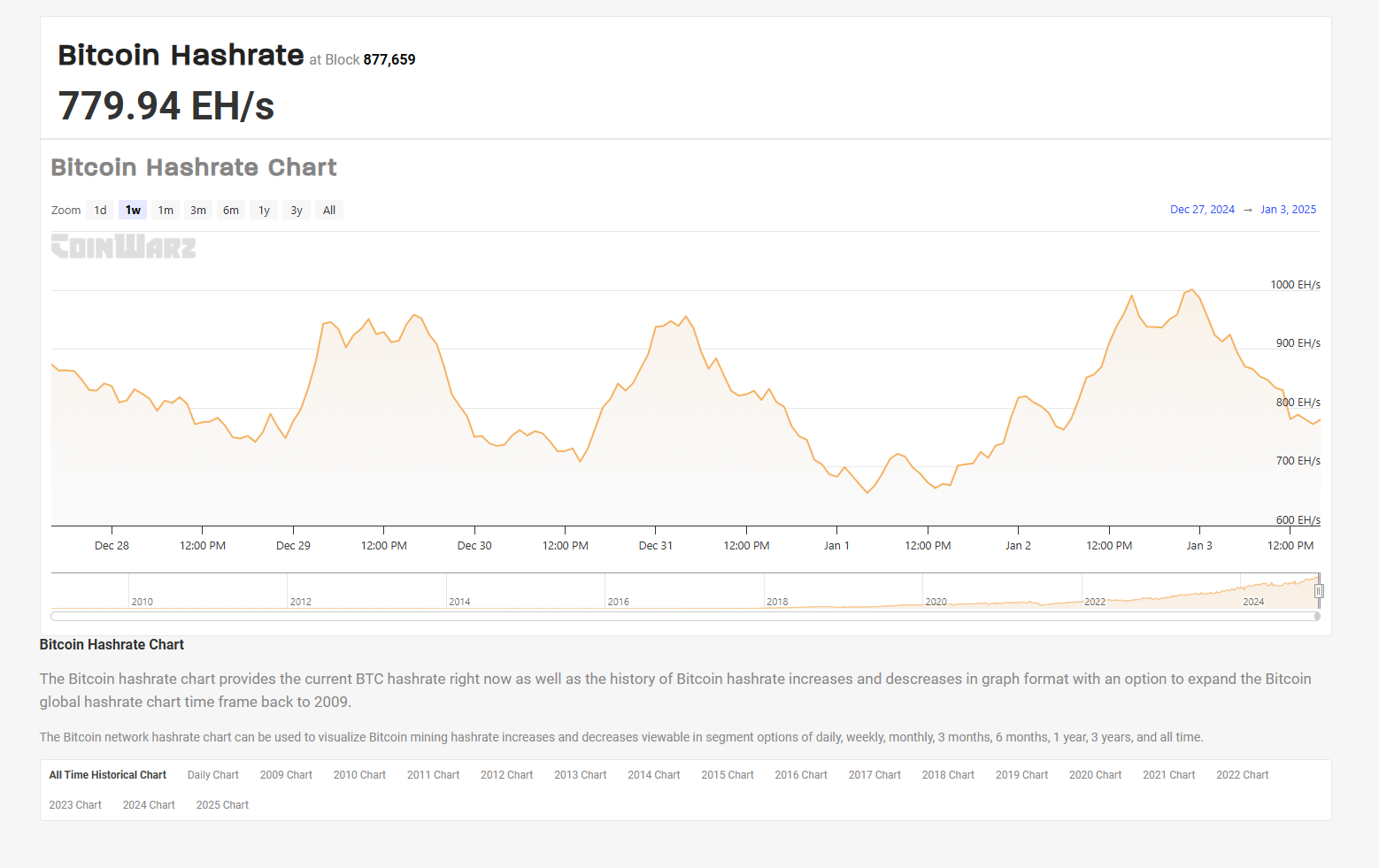Choose the 6m zoom option
This screenshot has height=868, width=1379.
point(231,211)
